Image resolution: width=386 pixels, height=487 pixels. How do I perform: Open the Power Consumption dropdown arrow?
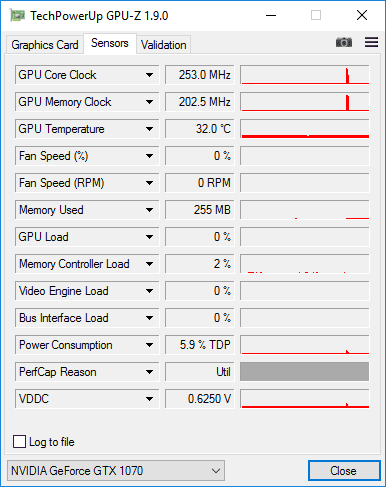click(149, 345)
